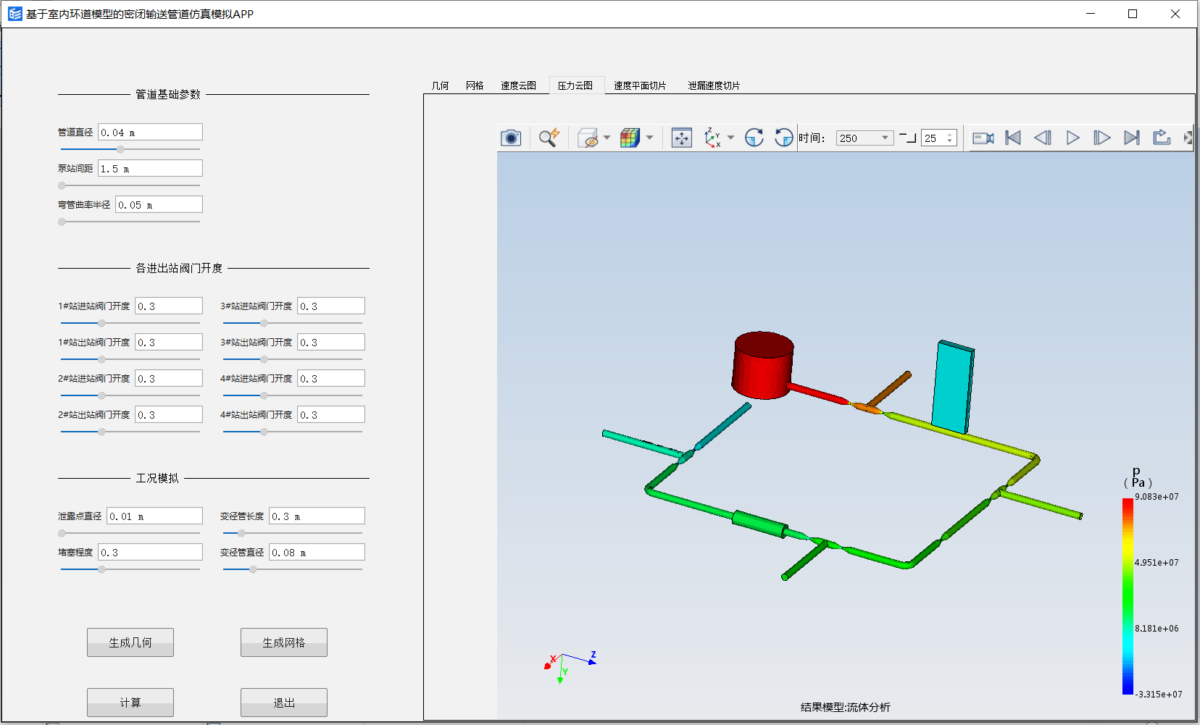Image resolution: width=1200 pixels, height=725 pixels.
Task: Click the video camera record animation icon
Action: pos(983,138)
